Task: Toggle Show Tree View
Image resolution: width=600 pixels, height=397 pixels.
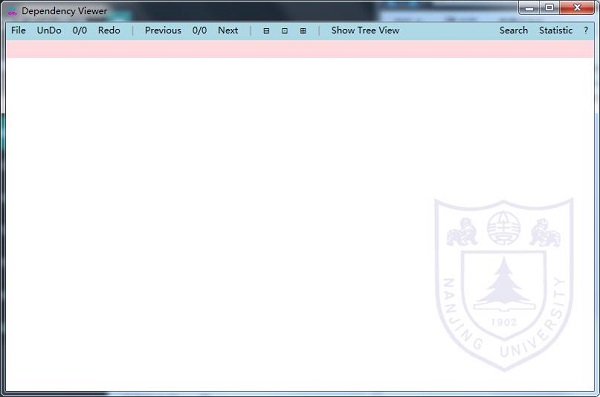Action: 365,30
